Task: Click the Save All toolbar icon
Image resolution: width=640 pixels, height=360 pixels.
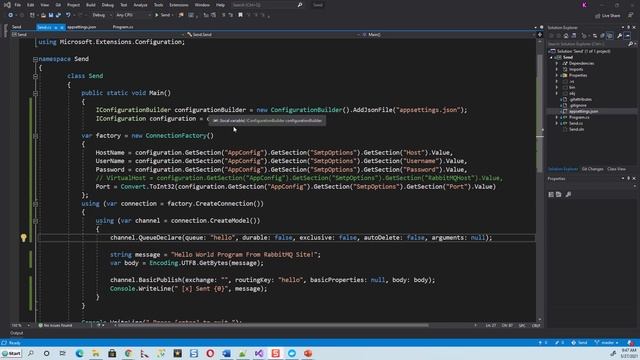Action: pos(58,15)
